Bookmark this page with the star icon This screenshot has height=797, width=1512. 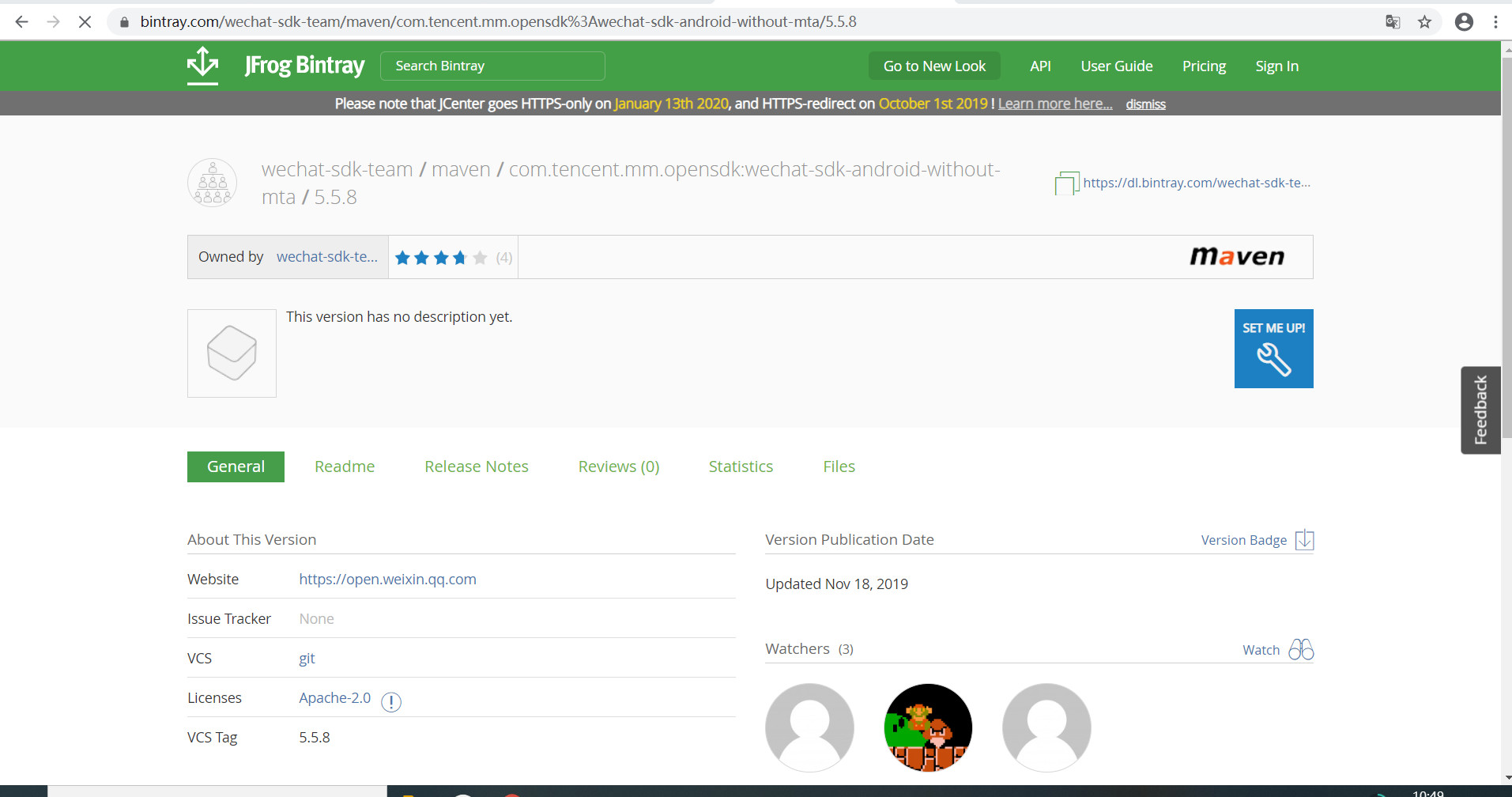[1424, 22]
